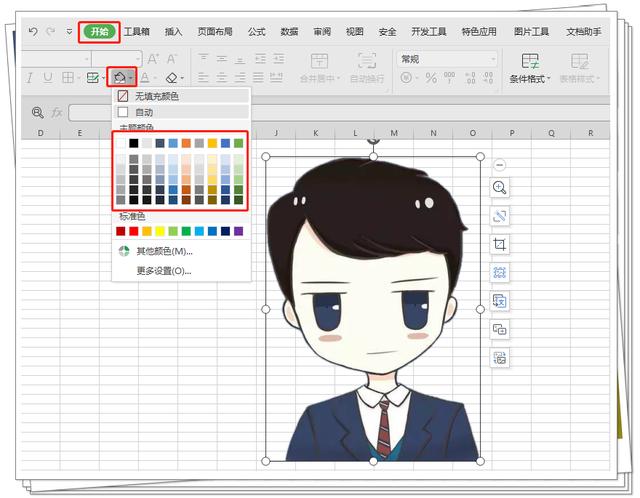Increase font size with larger A icon
Image resolution: width=640 pixels, height=498 pixels.
pos(153,59)
